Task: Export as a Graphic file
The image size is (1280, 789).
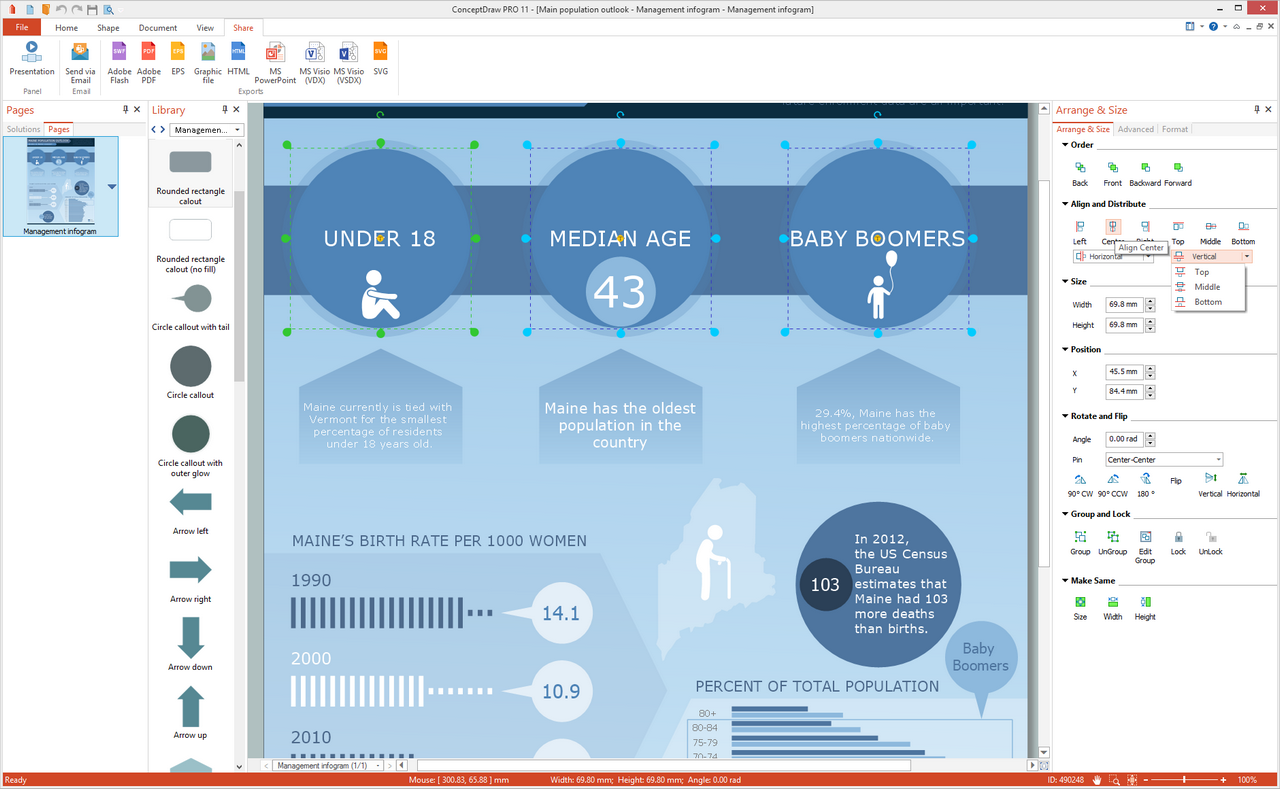Action: 208,62
